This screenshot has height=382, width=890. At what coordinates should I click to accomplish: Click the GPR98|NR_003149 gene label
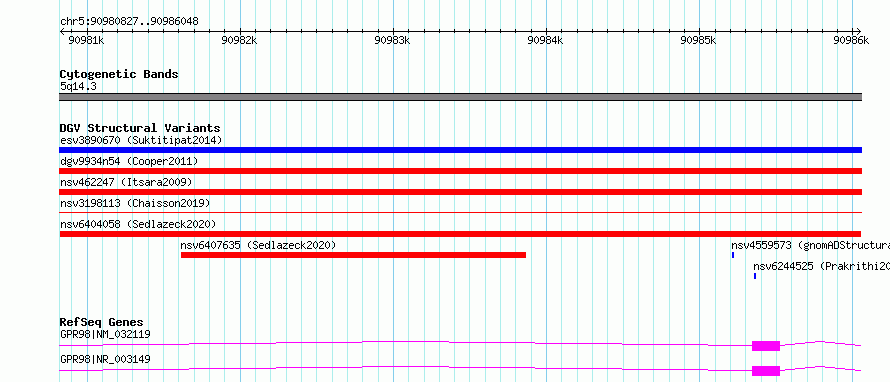coord(105,359)
